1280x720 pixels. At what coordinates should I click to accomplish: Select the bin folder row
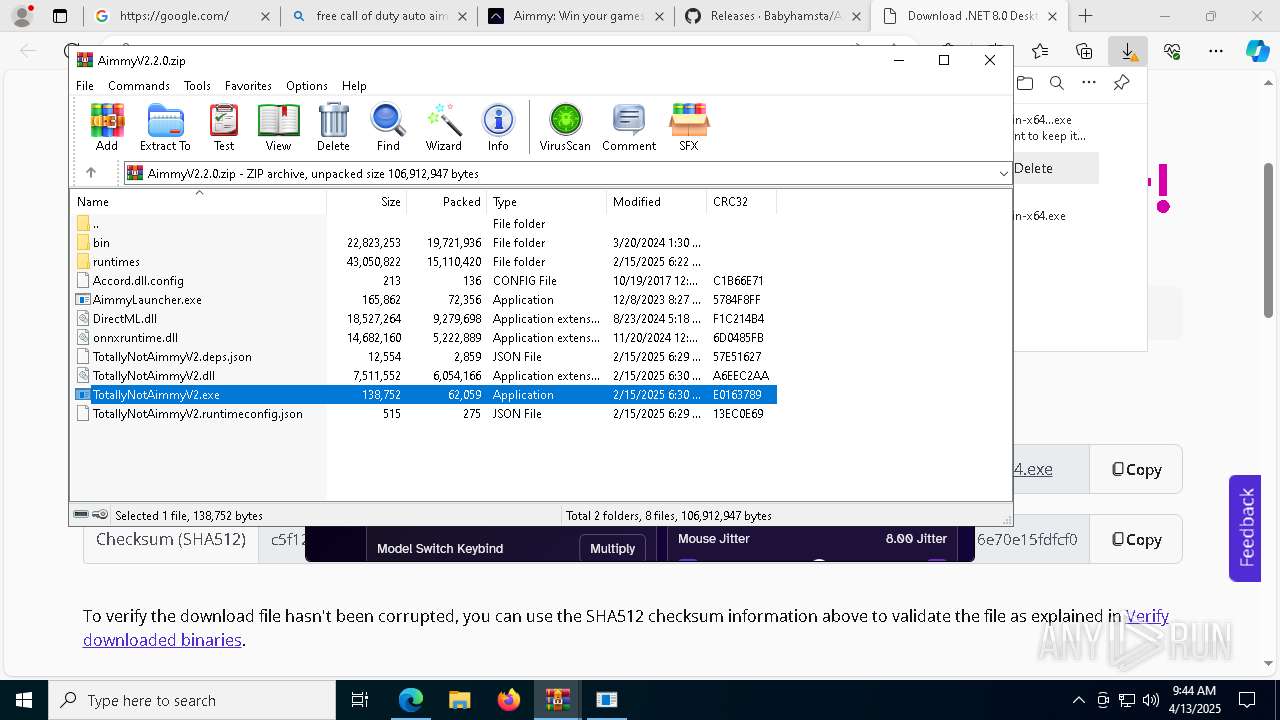pos(424,243)
